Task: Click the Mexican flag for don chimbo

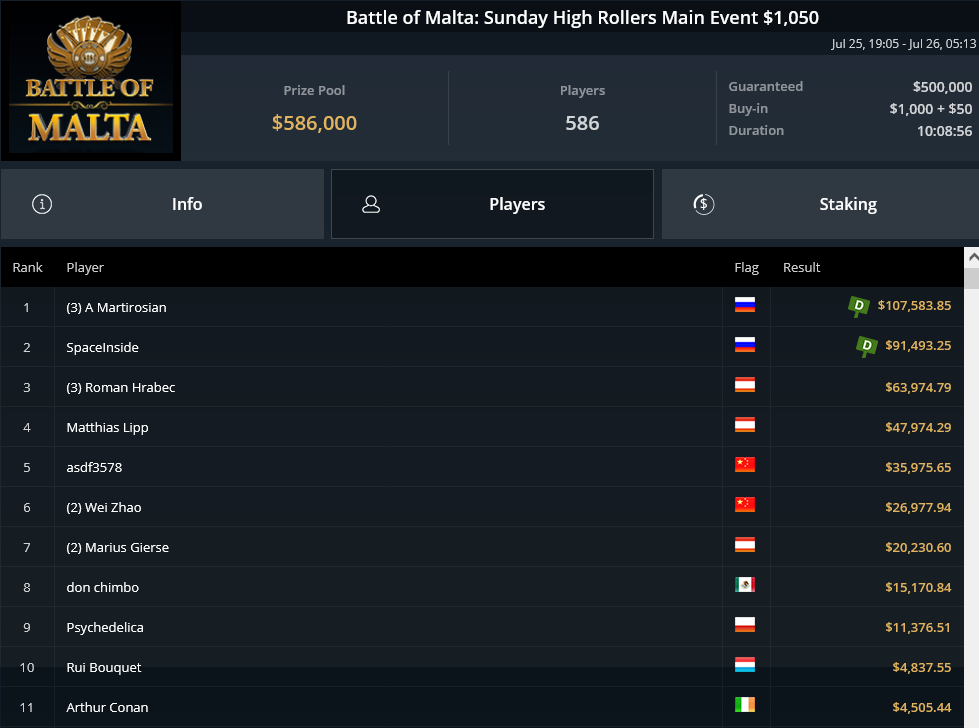Action: pyautogui.click(x=745, y=584)
